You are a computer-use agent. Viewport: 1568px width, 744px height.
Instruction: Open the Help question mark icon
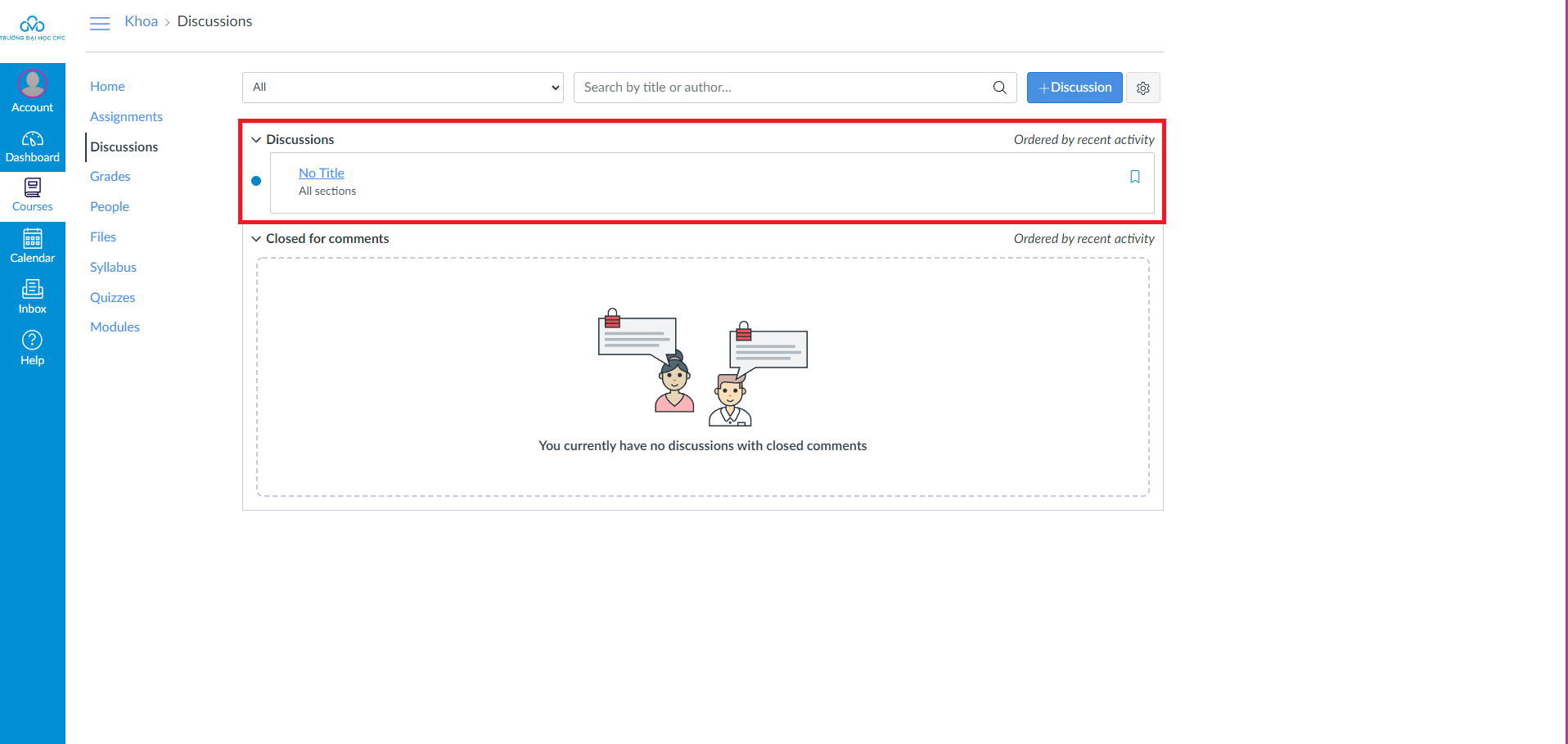tap(33, 340)
